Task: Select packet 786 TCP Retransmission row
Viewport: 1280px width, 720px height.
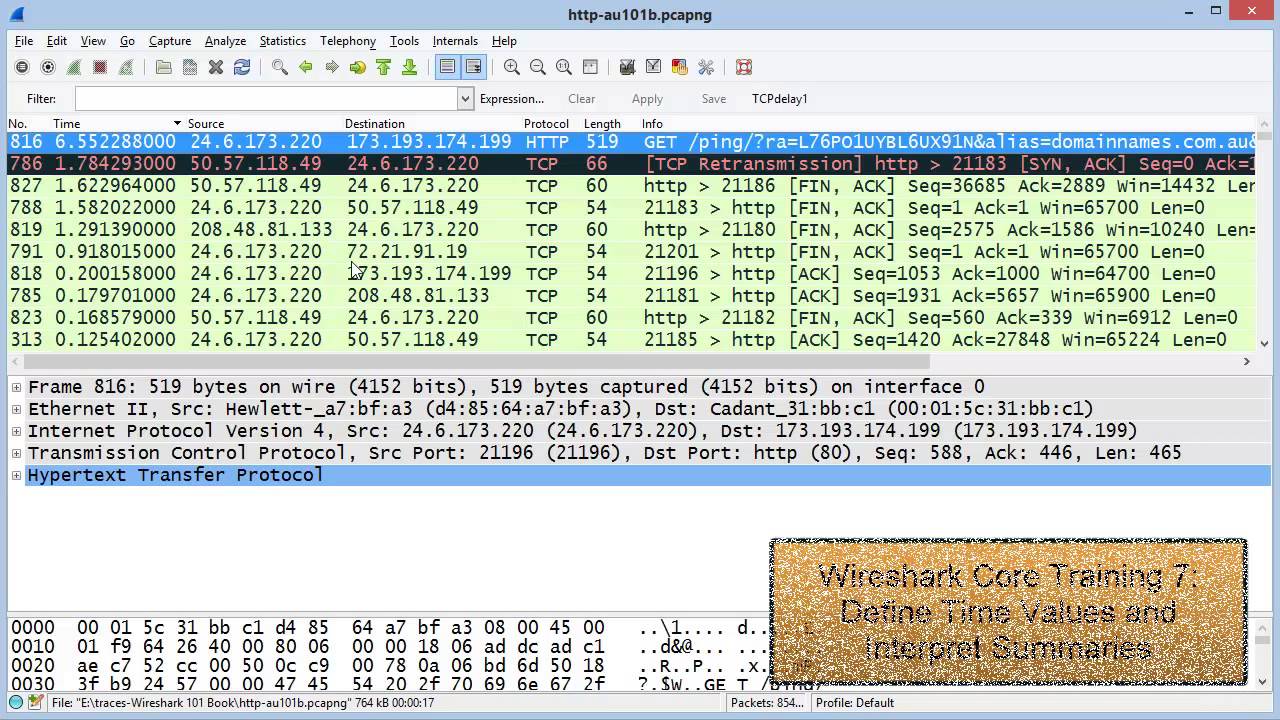Action: click(632, 164)
